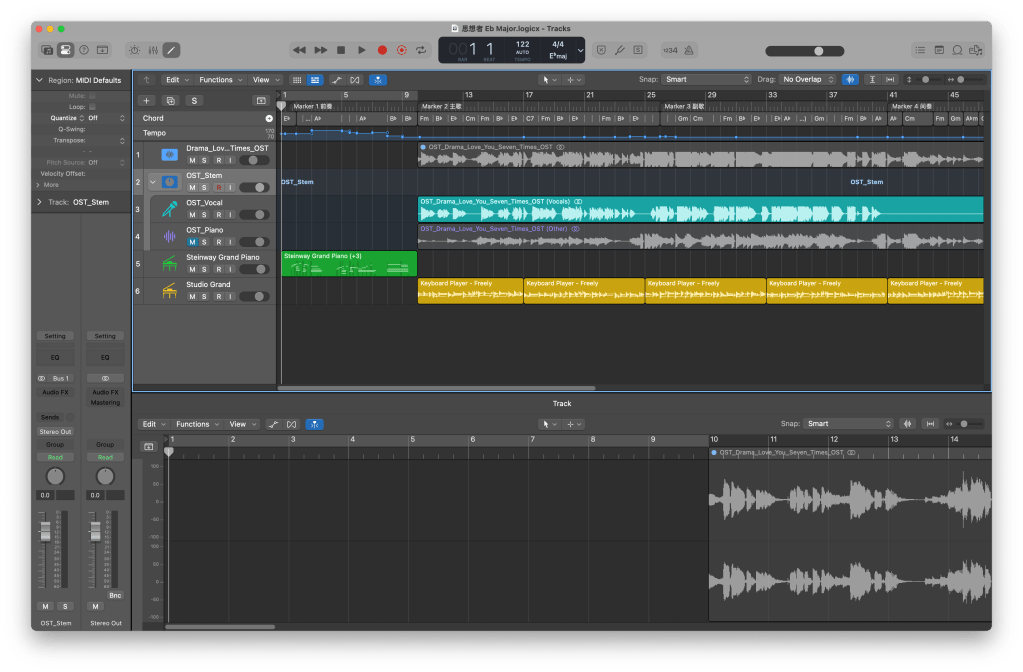Image resolution: width=1023 pixels, height=672 pixels.
Task: Open the Edit menu in the audio editor
Action: [152, 424]
